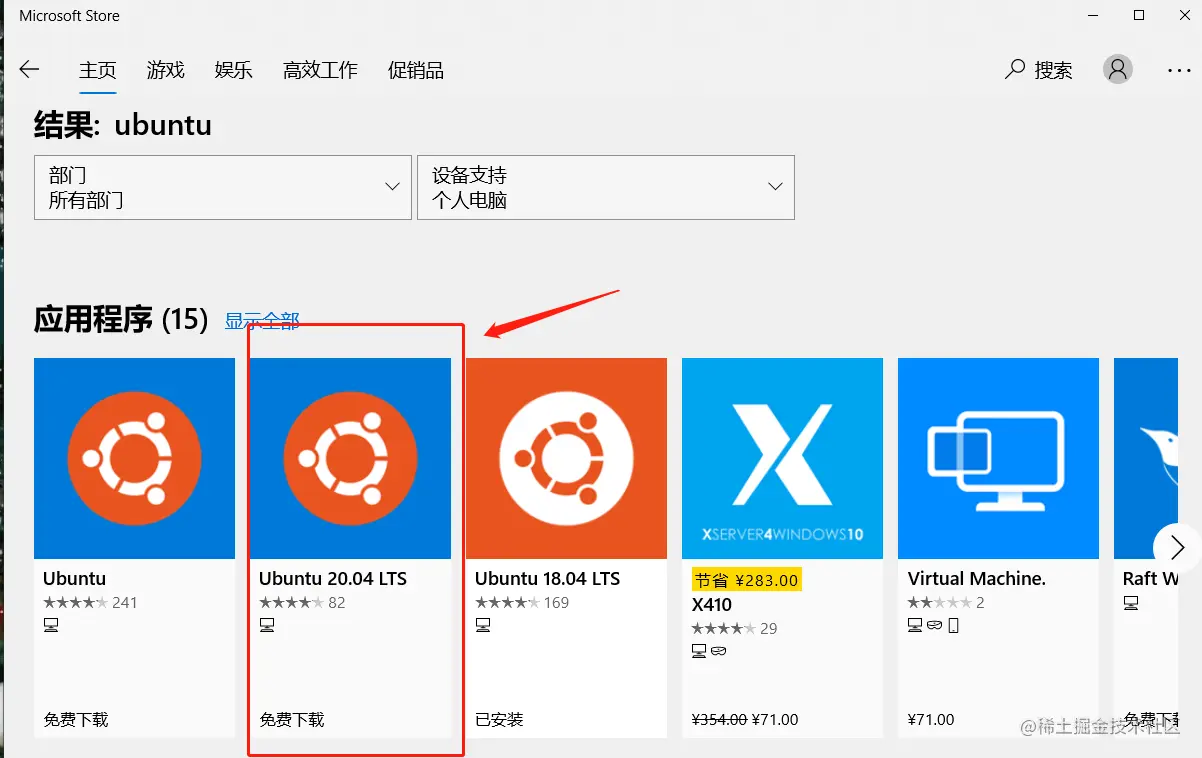This screenshot has height=758, width=1202.
Task: Open the search magnifier icon
Action: pyautogui.click(x=1015, y=69)
